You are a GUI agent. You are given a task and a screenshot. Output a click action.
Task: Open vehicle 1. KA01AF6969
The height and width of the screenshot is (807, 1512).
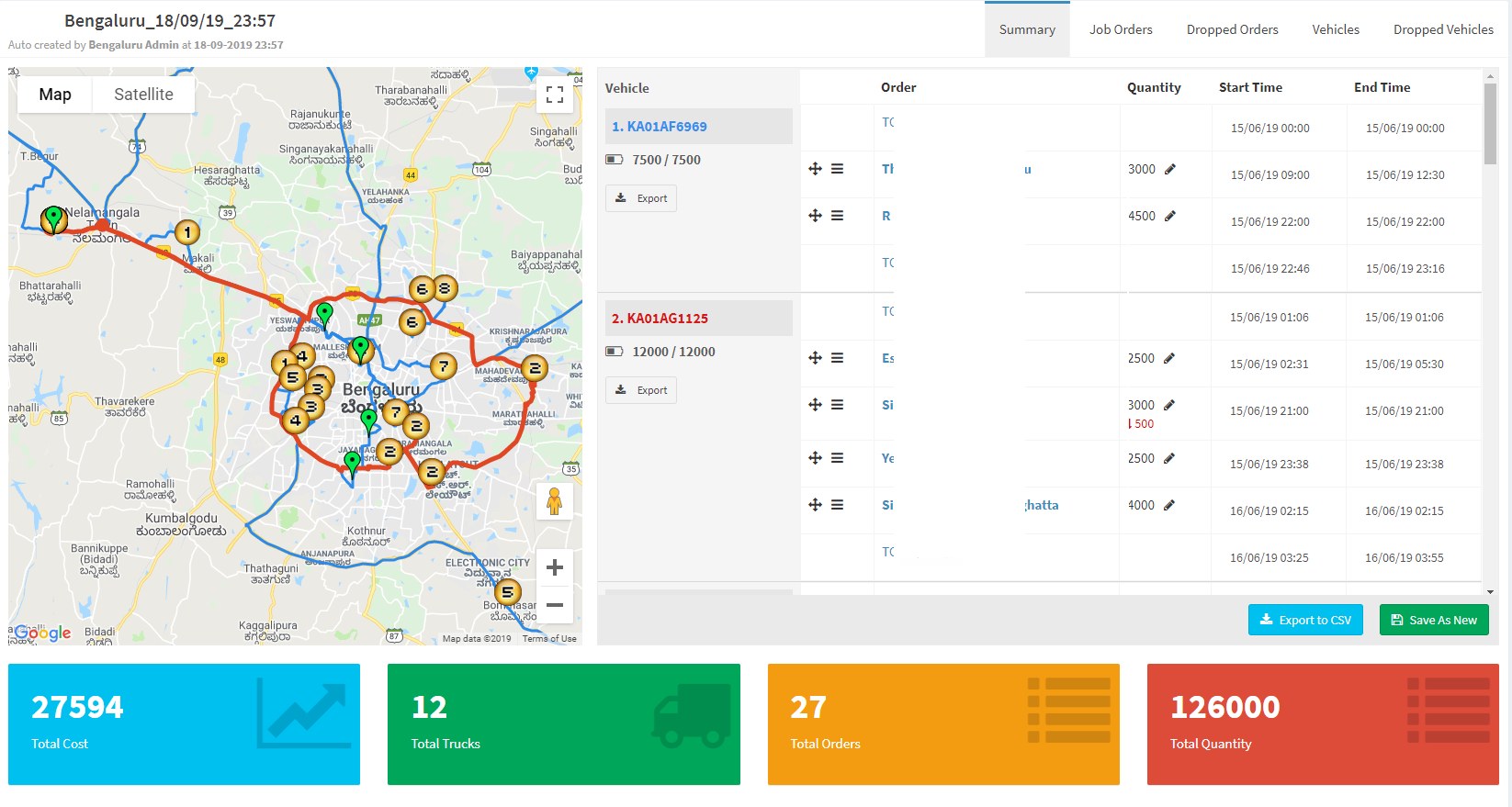[660, 127]
